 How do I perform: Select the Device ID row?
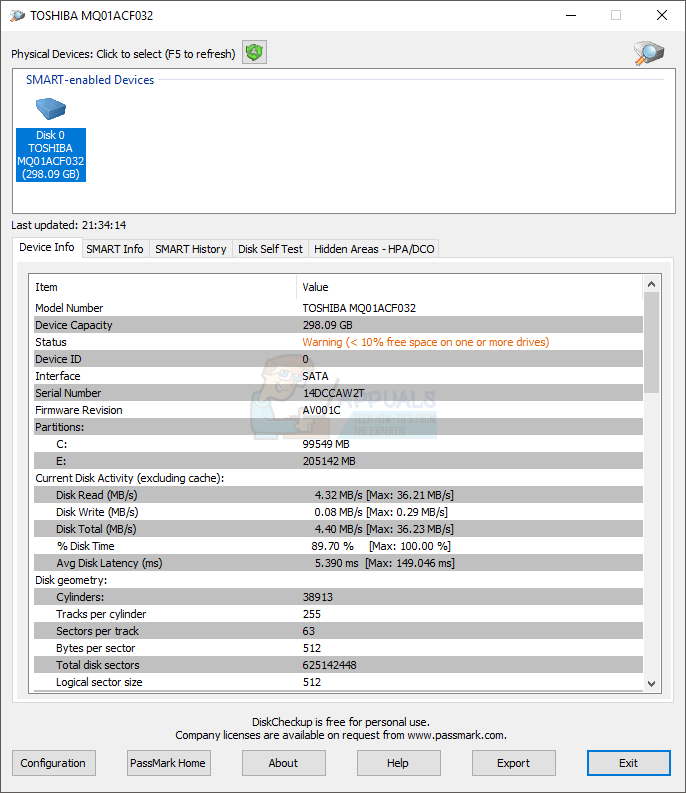(x=338, y=359)
